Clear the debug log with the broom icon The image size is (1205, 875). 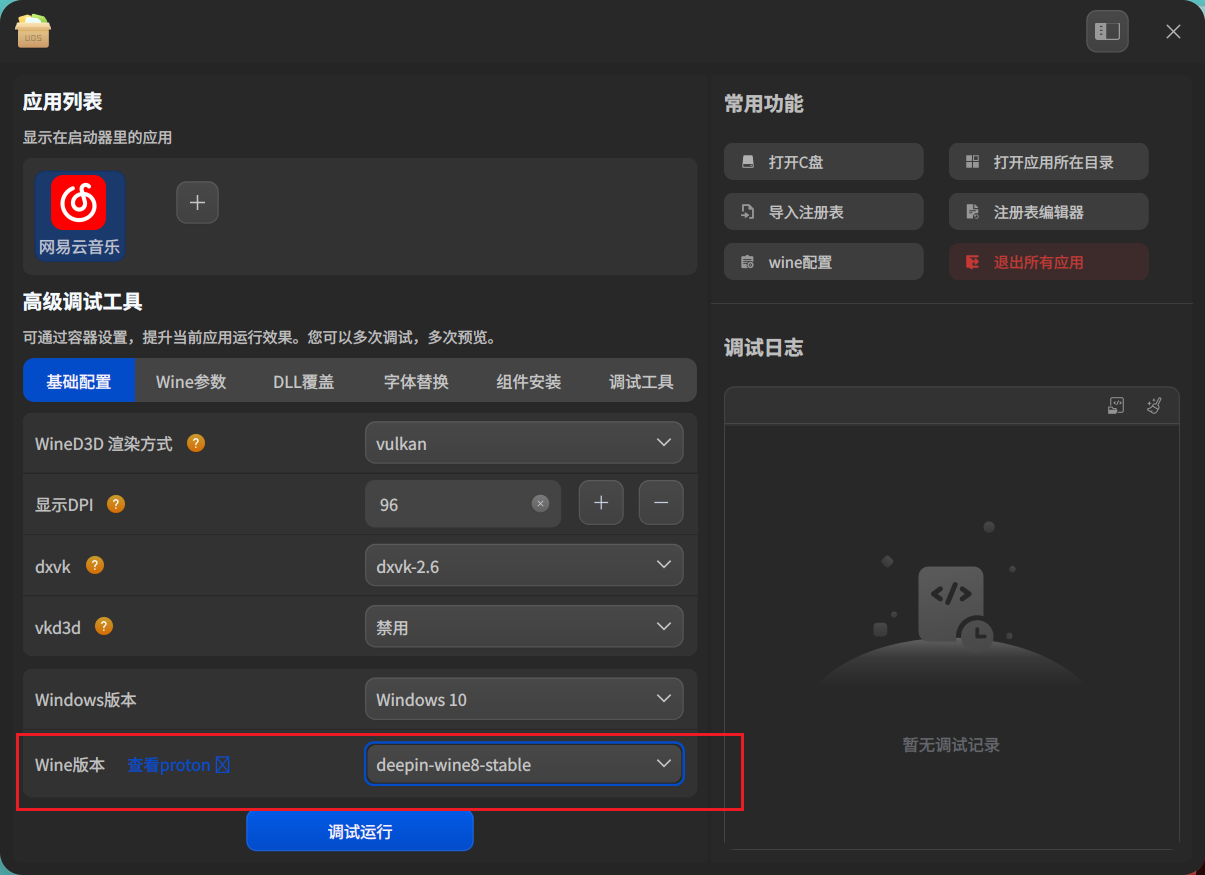coord(1154,406)
